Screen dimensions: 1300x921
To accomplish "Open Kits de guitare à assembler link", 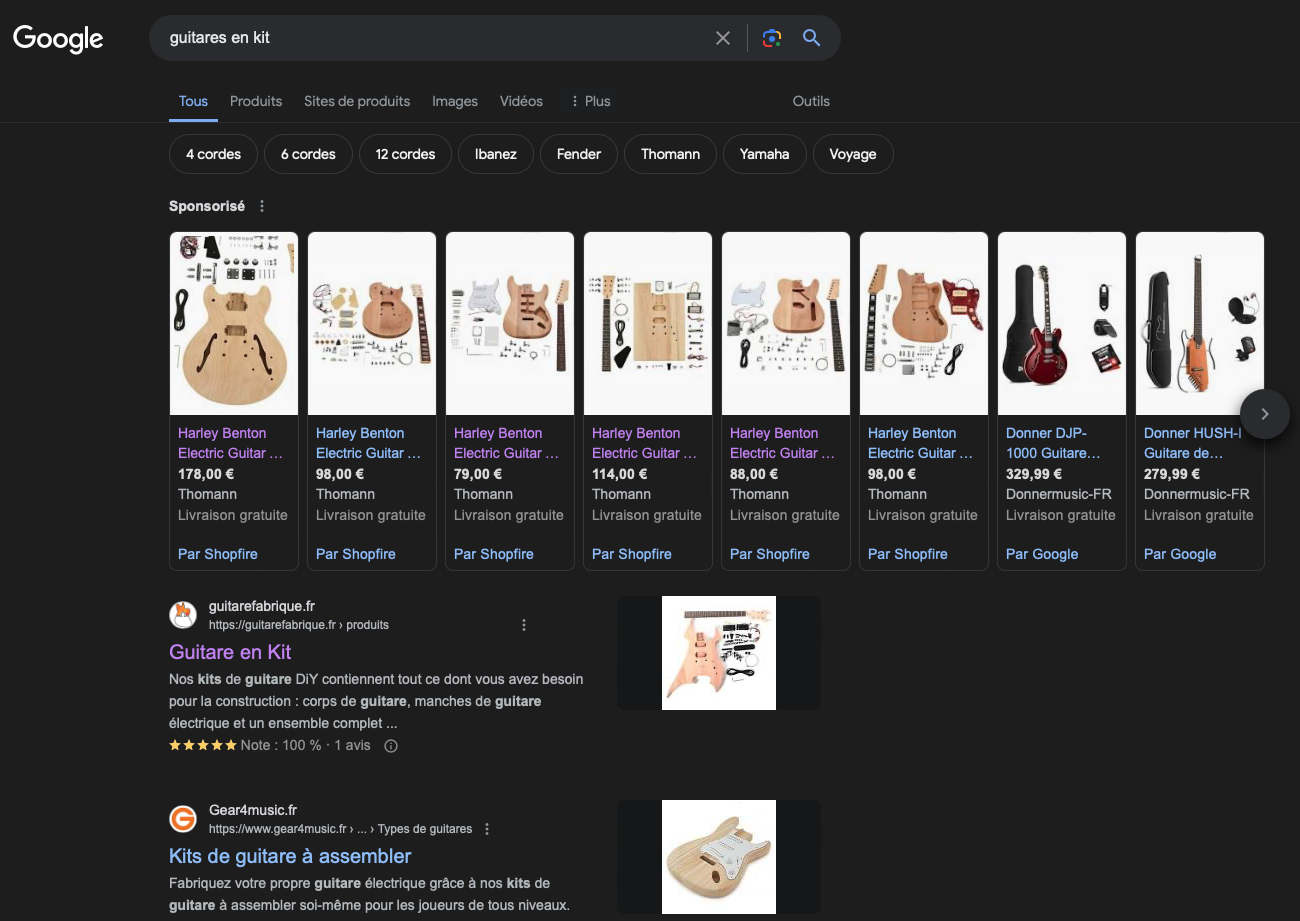I will click(x=290, y=856).
